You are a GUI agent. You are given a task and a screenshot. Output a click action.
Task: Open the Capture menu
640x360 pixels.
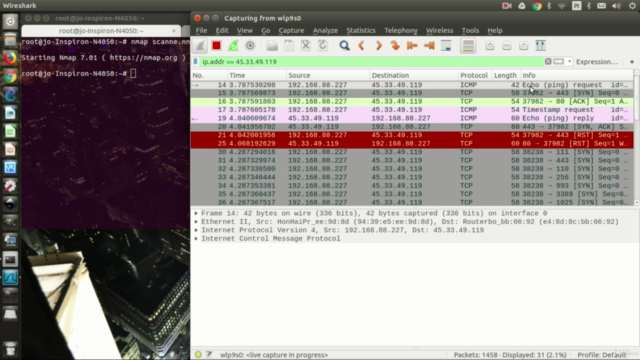[291, 31]
